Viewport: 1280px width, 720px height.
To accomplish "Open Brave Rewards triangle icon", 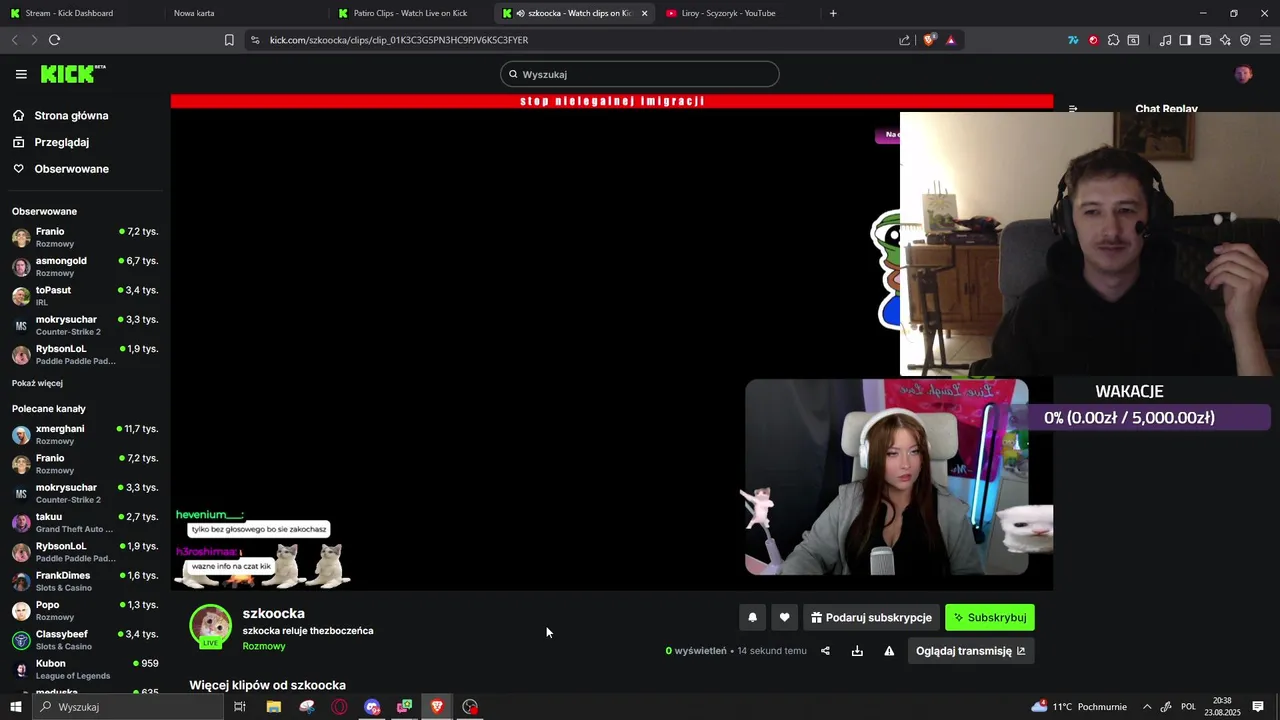I will (950, 40).
